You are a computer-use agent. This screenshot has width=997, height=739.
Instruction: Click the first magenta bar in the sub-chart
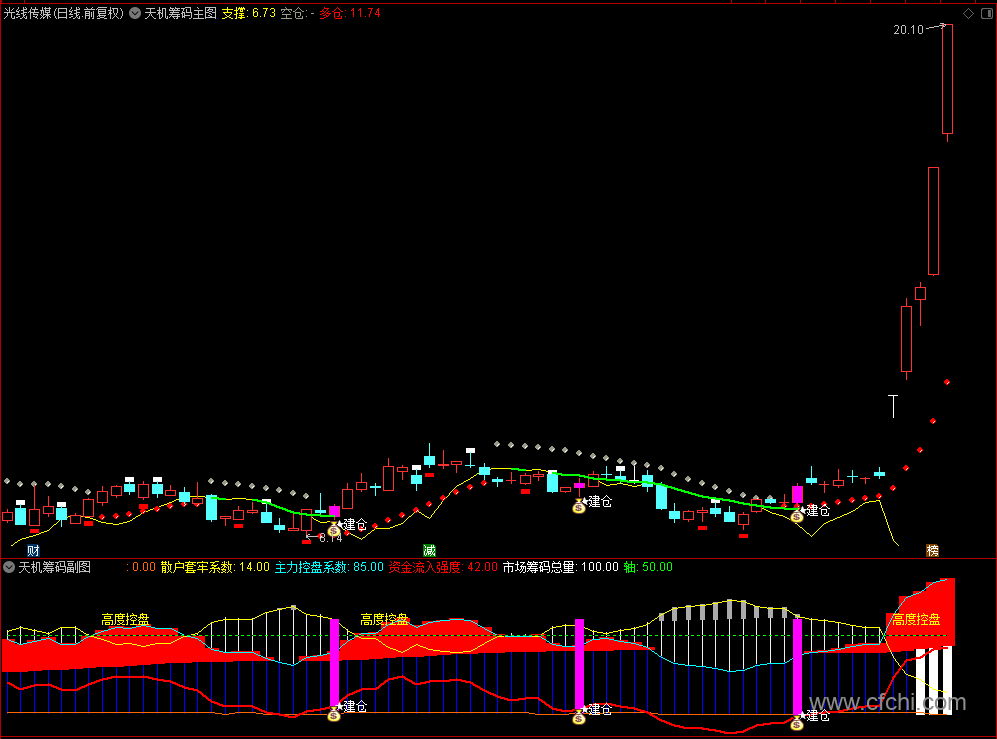334,663
